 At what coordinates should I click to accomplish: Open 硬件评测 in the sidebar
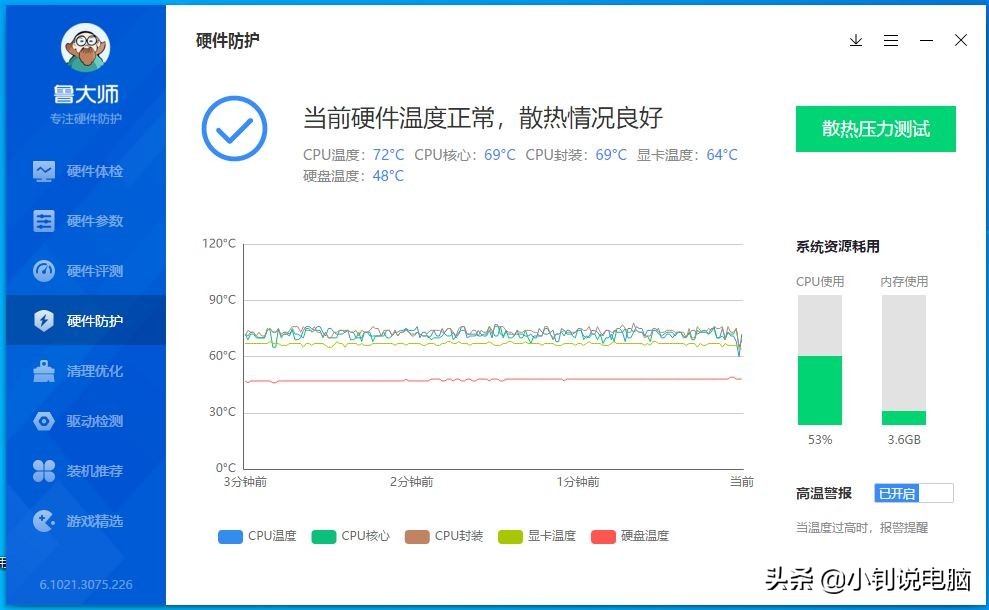(86, 271)
